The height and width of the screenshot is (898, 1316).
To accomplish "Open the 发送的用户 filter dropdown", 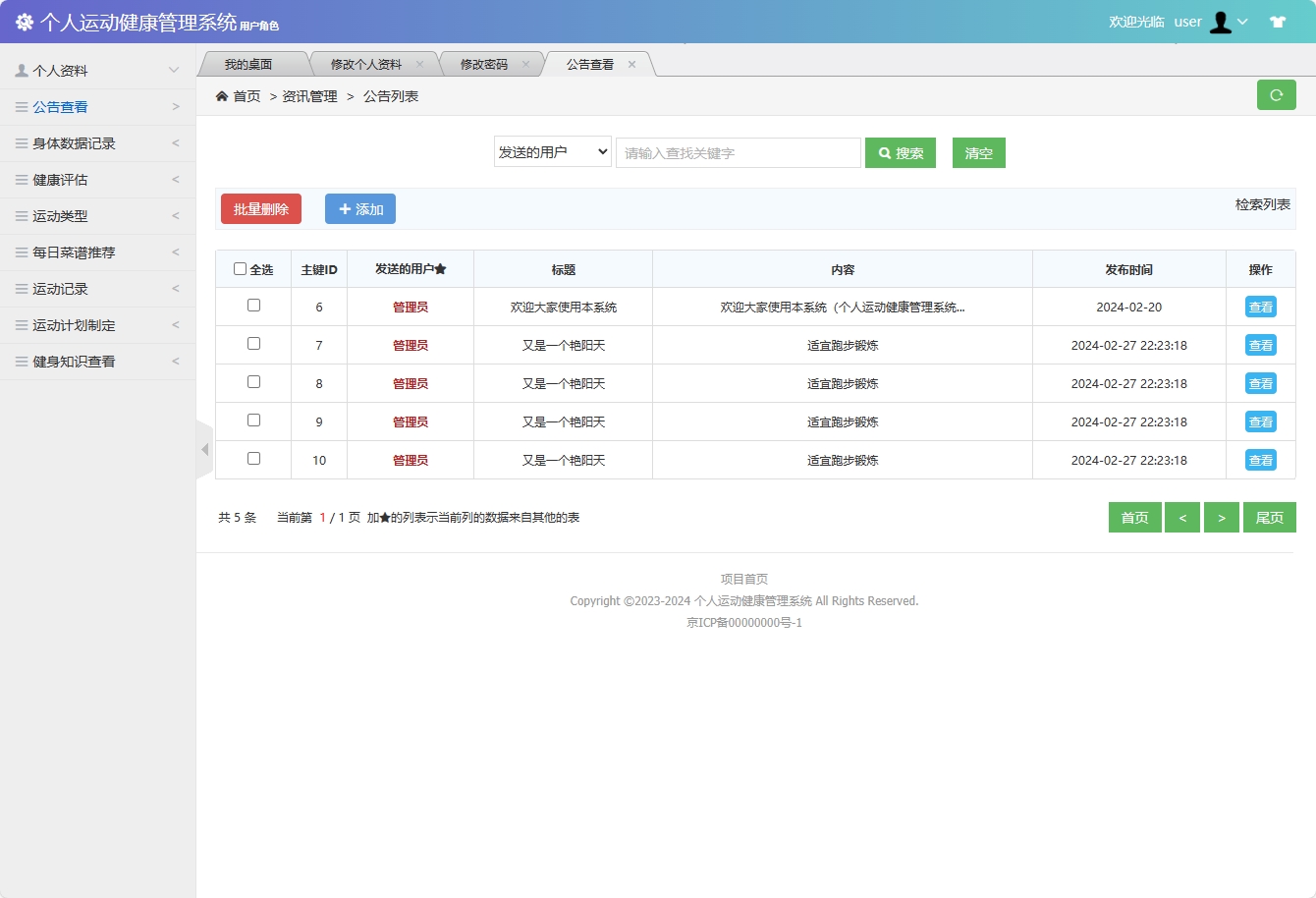I will pos(552,152).
